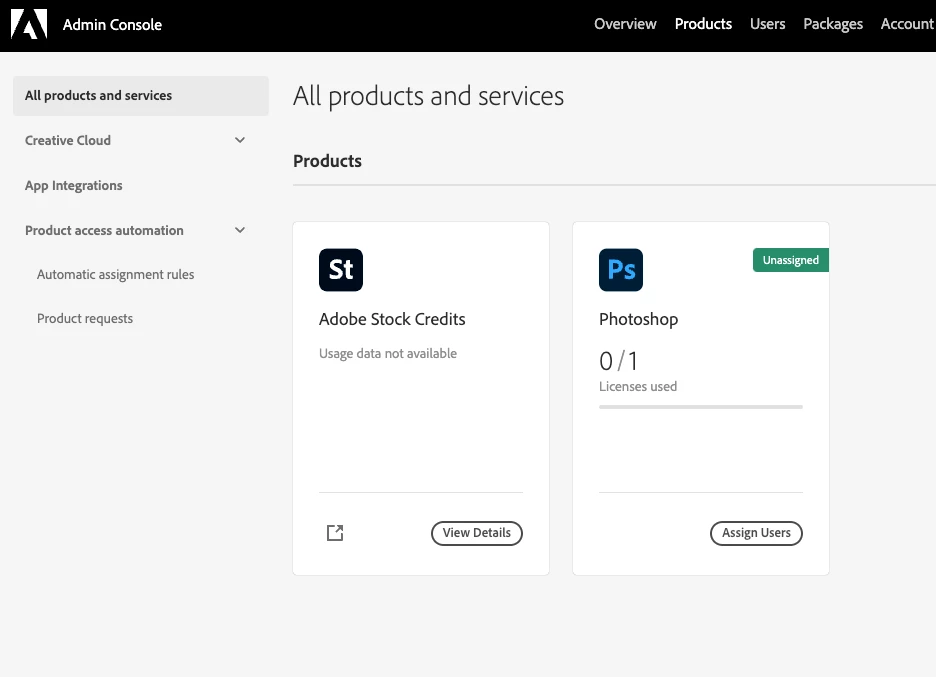Click the Admin Console title
The image size is (936, 677).
pyautogui.click(x=112, y=24)
